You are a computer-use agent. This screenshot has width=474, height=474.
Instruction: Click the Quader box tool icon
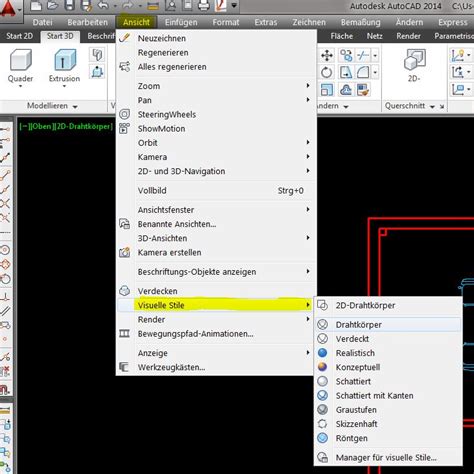pyautogui.click(x=21, y=60)
